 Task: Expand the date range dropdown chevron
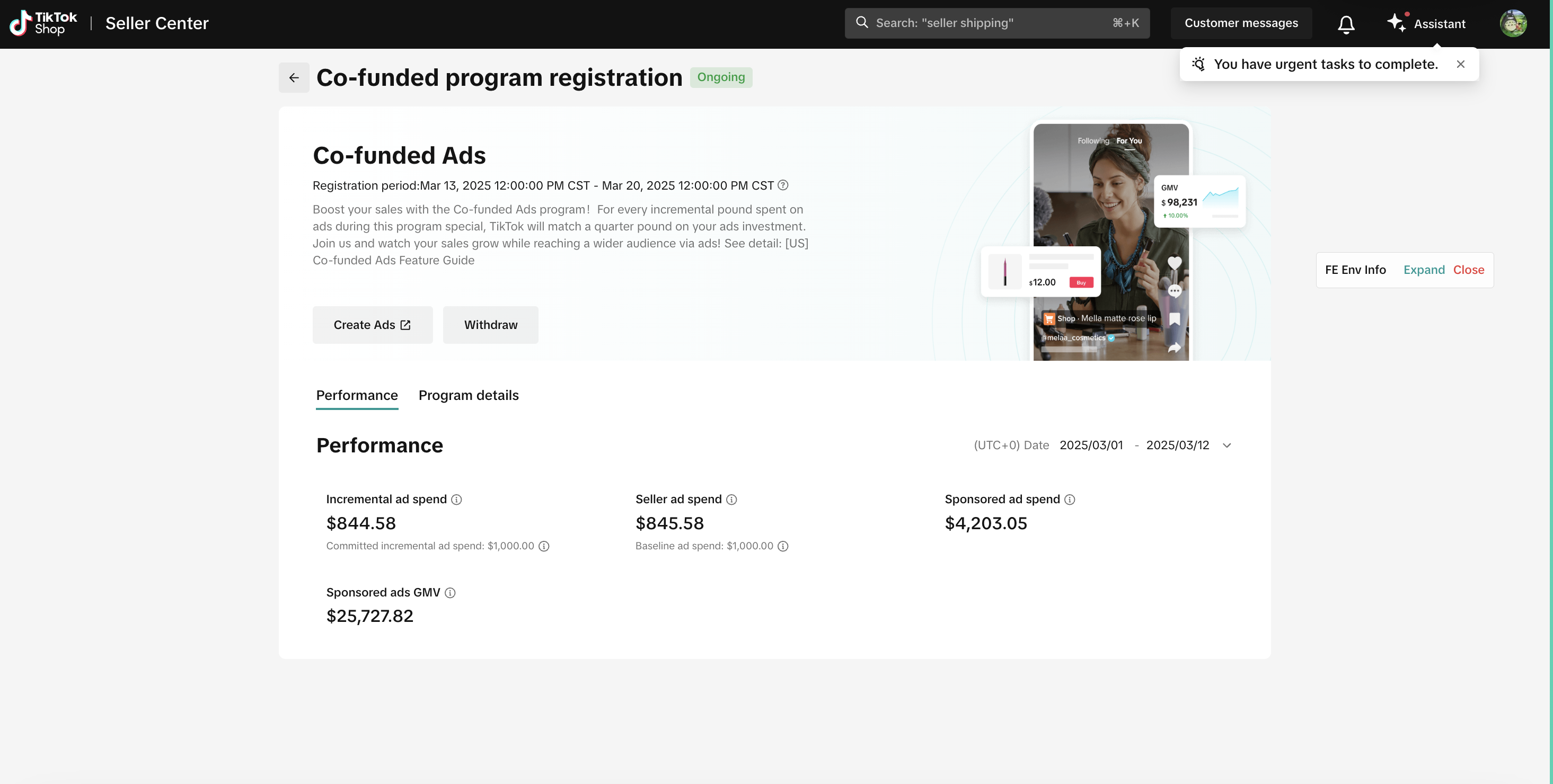click(x=1226, y=446)
